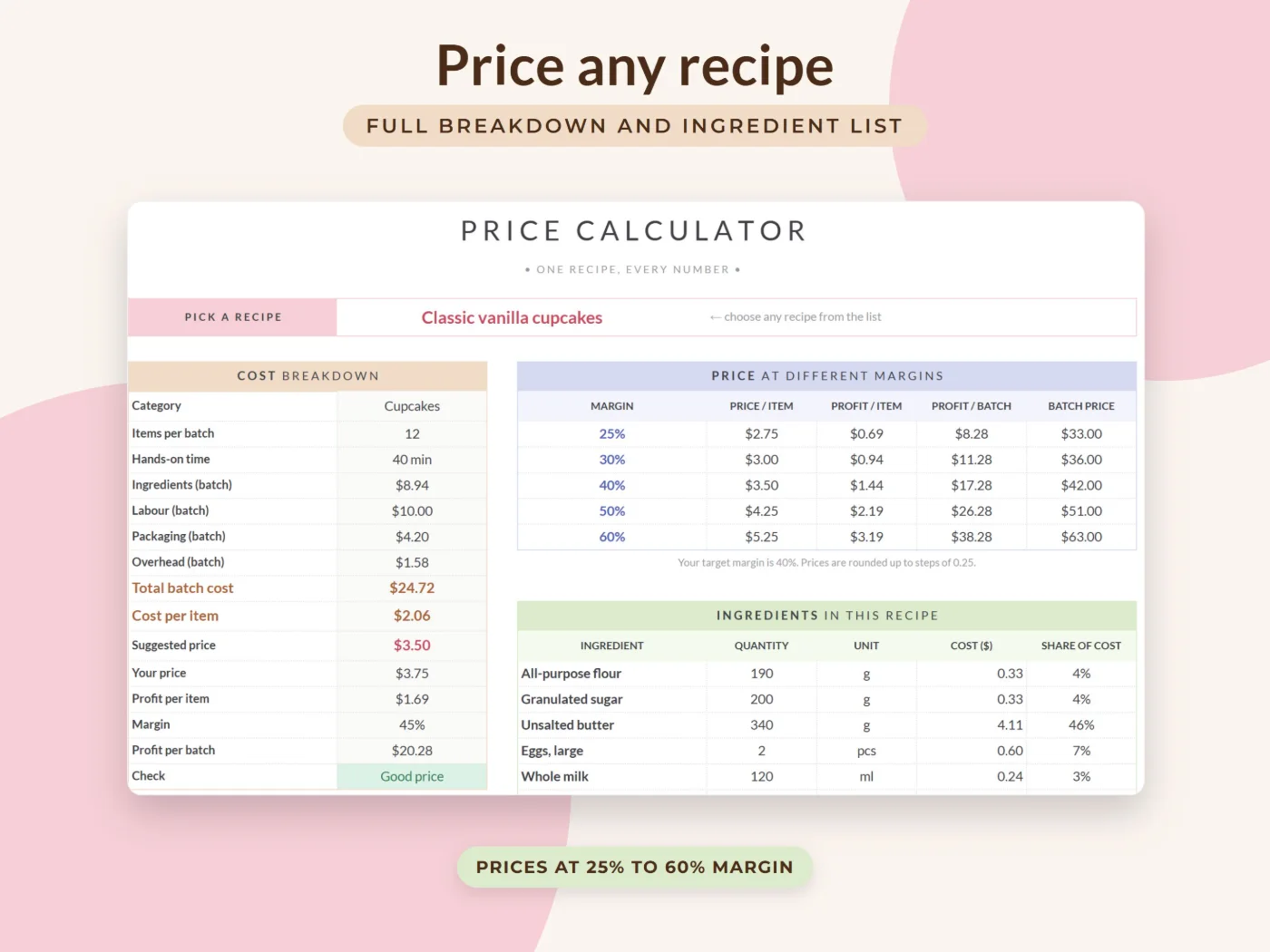Image resolution: width=1270 pixels, height=952 pixels.
Task: Select the Whole milk ingredient row
Action: [826, 776]
